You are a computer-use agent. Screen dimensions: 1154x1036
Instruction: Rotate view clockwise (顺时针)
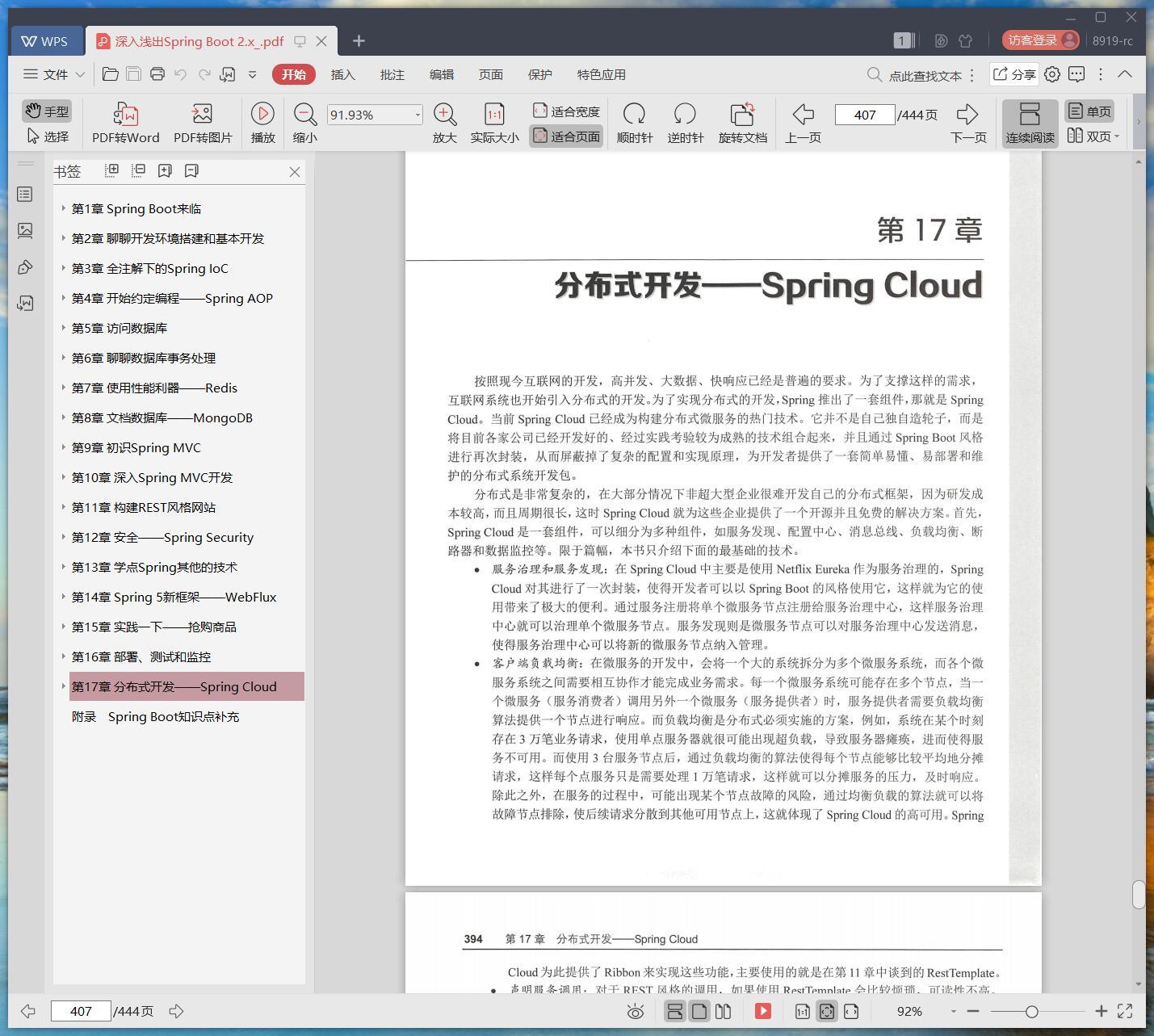coord(634,123)
